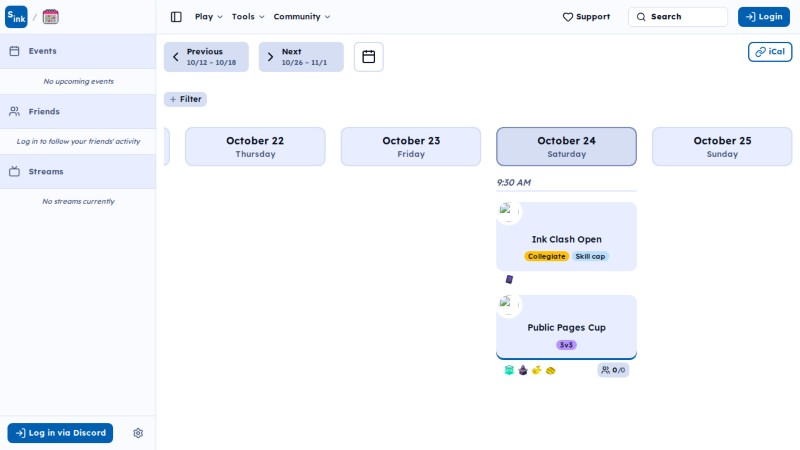Select the October 22 Thursday tab
This screenshot has width=800, height=450.
pyautogui.click(x=255, y=146)
